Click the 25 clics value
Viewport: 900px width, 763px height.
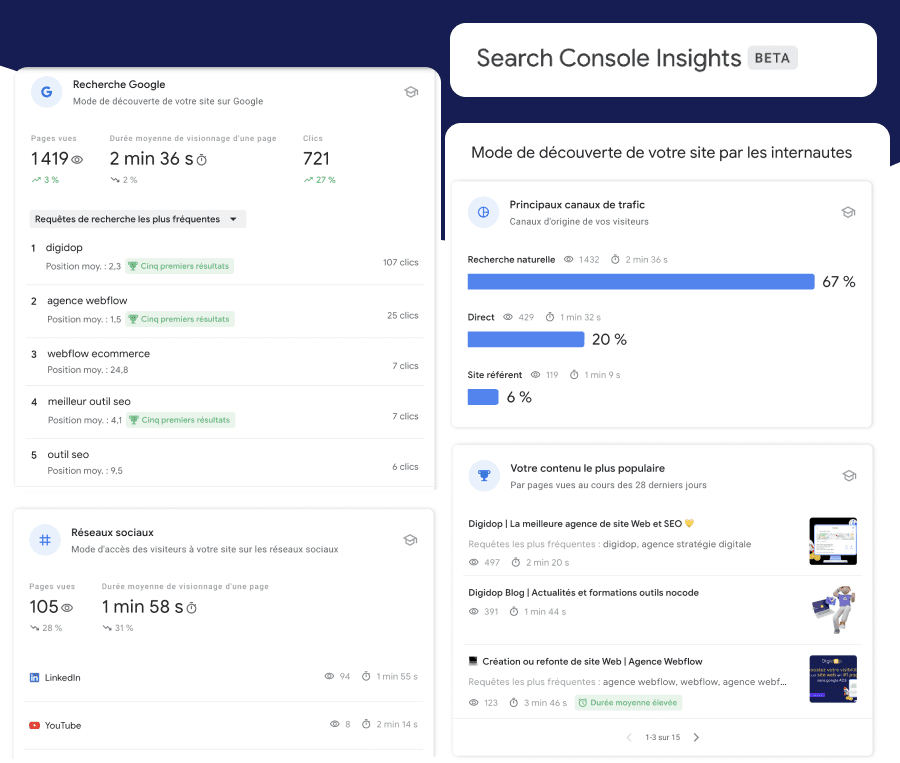pyautogui.click(x=403, y=316)
